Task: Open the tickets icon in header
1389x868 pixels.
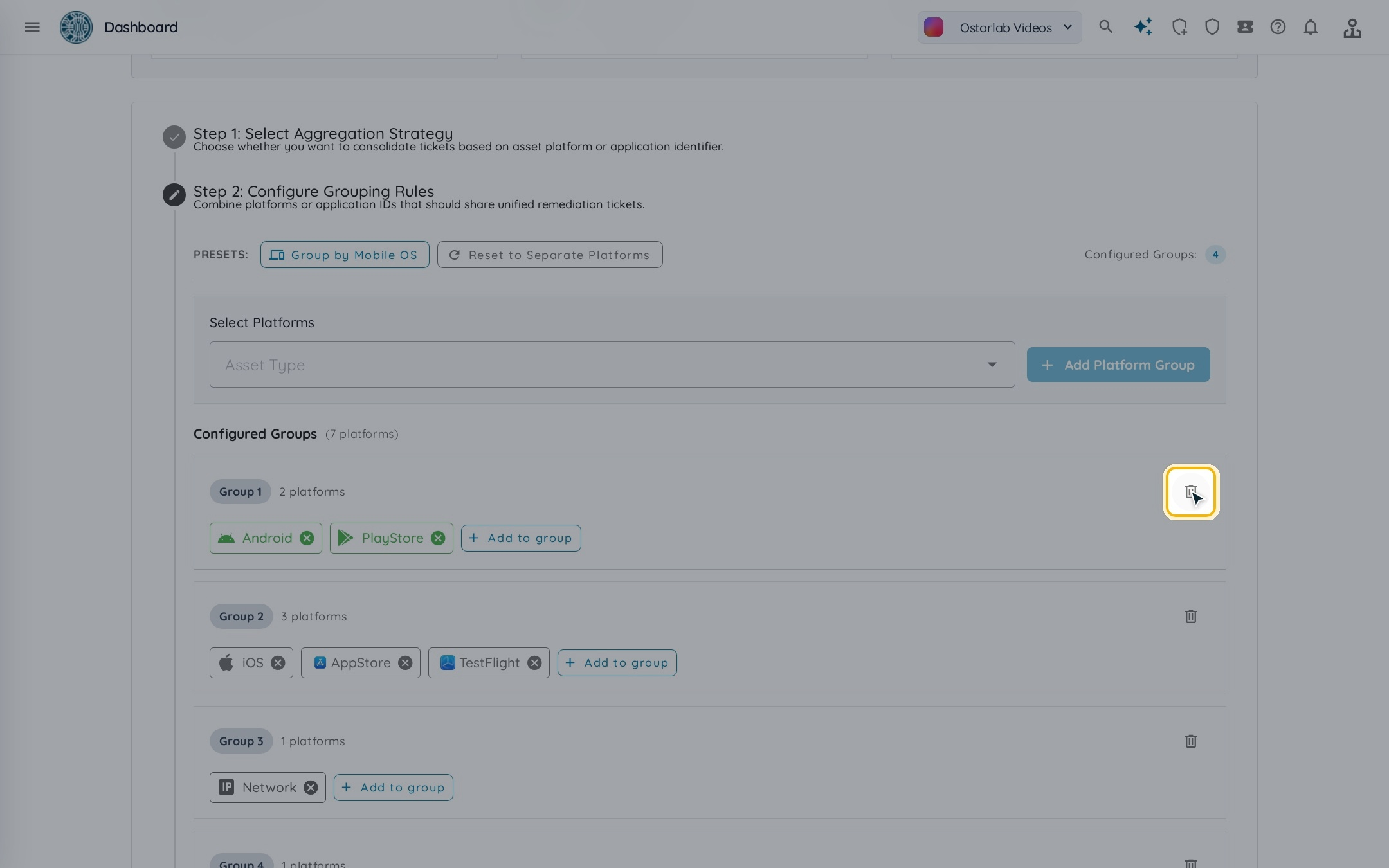Action: point(1245,27)
